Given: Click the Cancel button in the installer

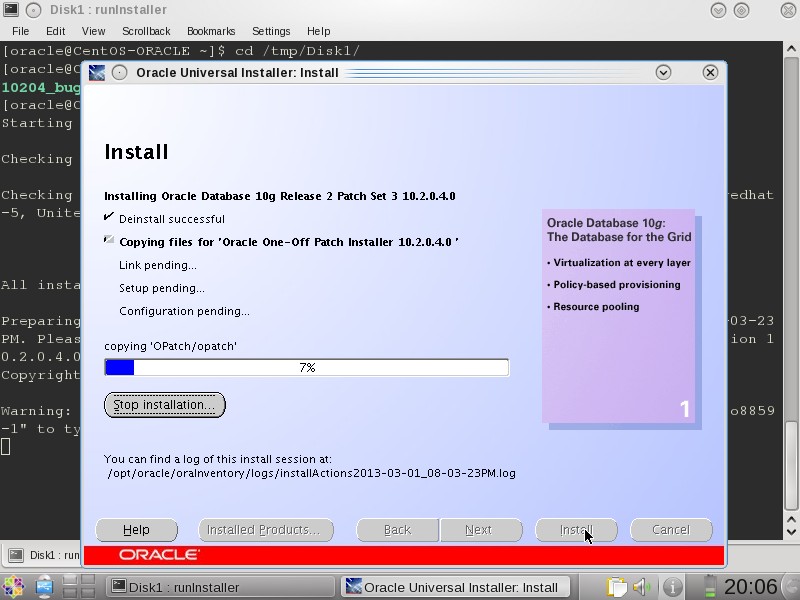Looking at the screenshot, I should (x=671, y=530).
